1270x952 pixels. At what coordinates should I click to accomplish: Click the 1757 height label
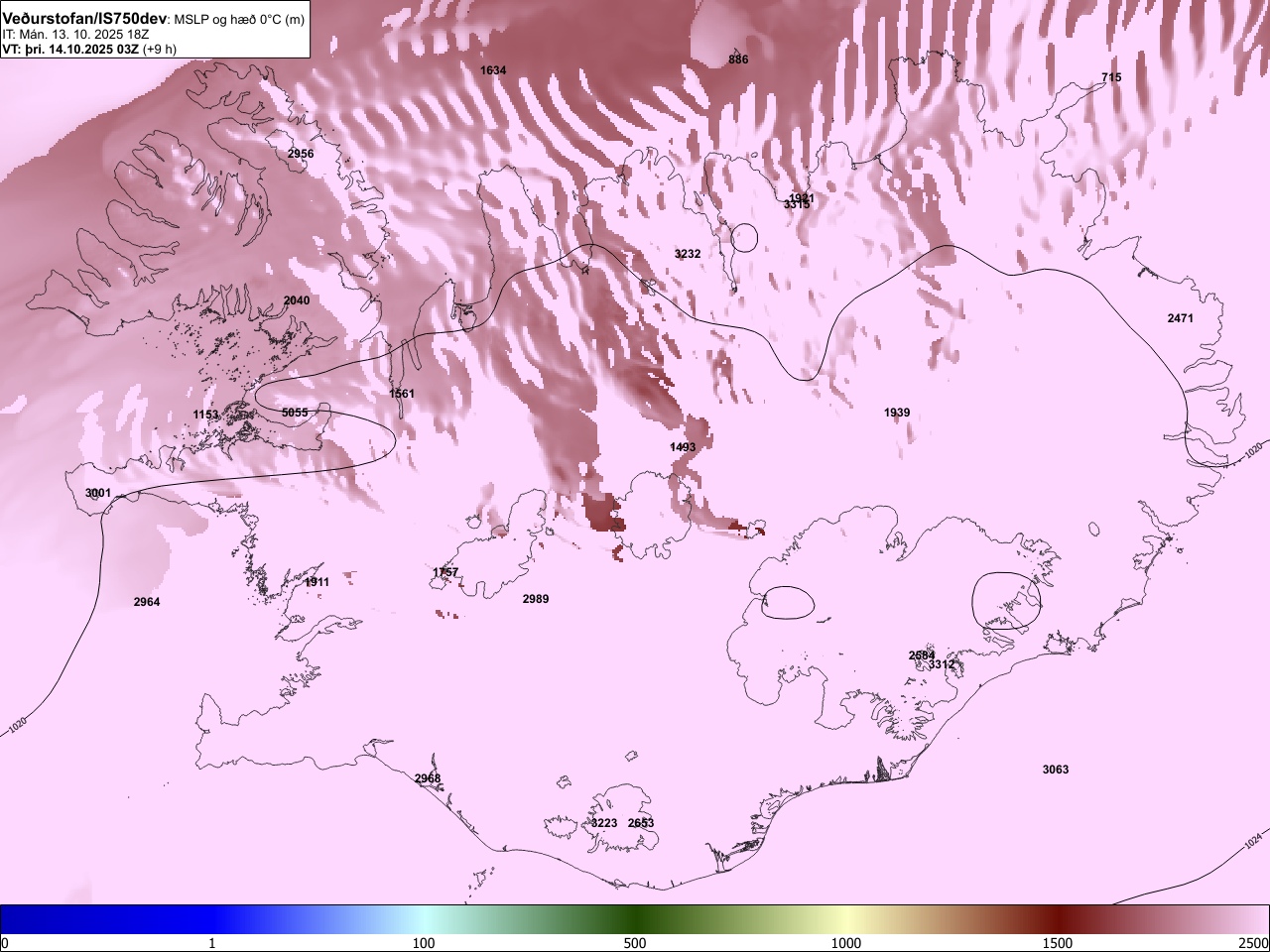(x=445, y=572)
